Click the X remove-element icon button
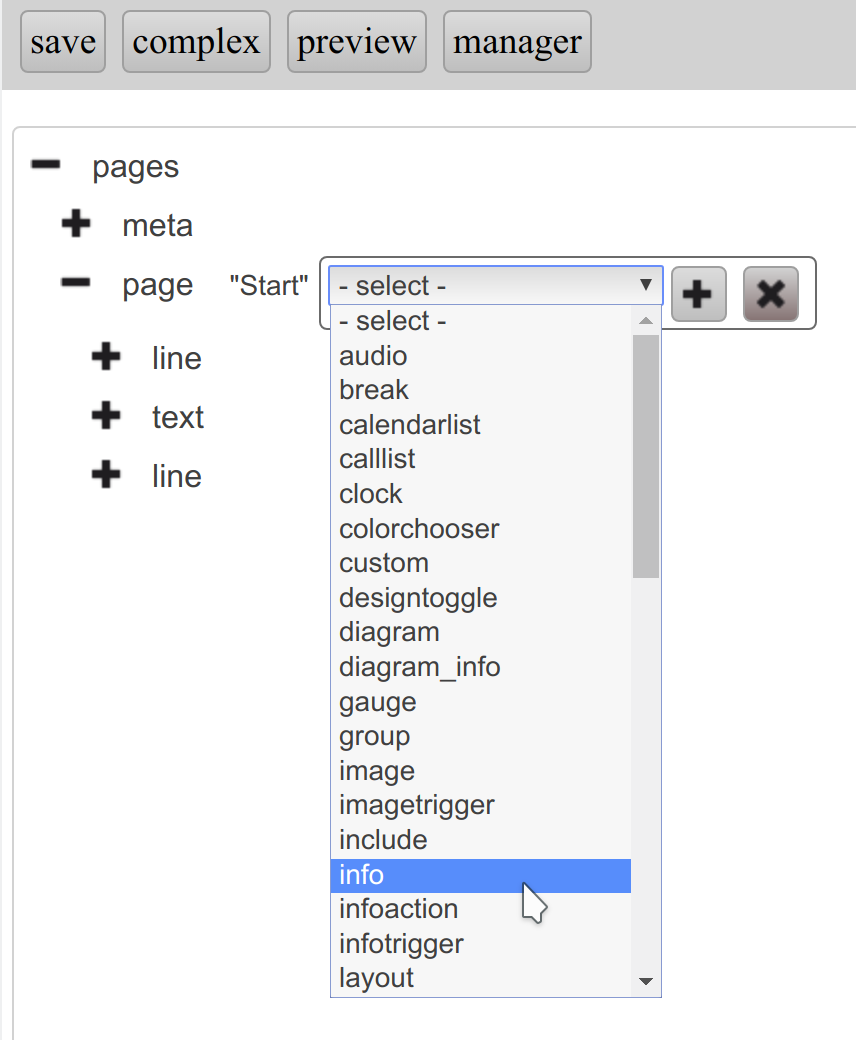 click(770, 294)
